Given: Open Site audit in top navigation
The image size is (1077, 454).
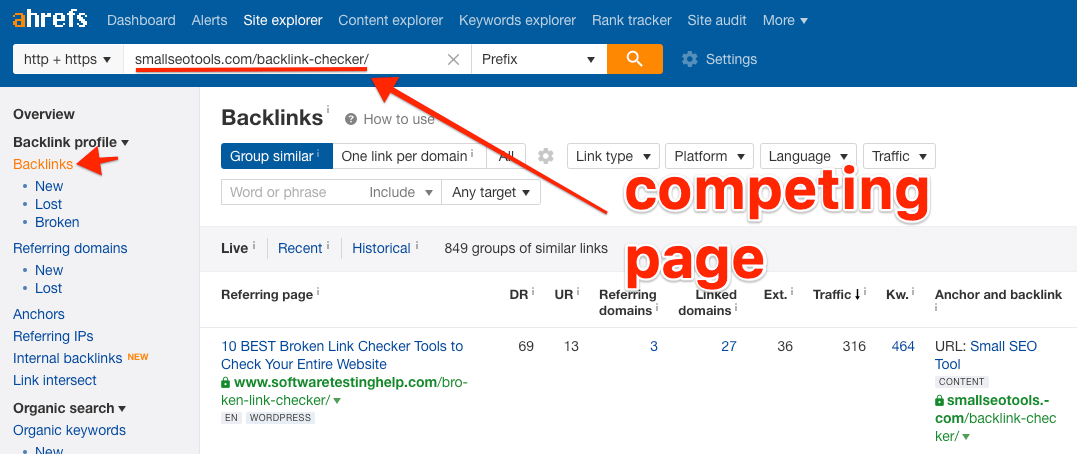Looking at the screenshot, I should (717, 21).
